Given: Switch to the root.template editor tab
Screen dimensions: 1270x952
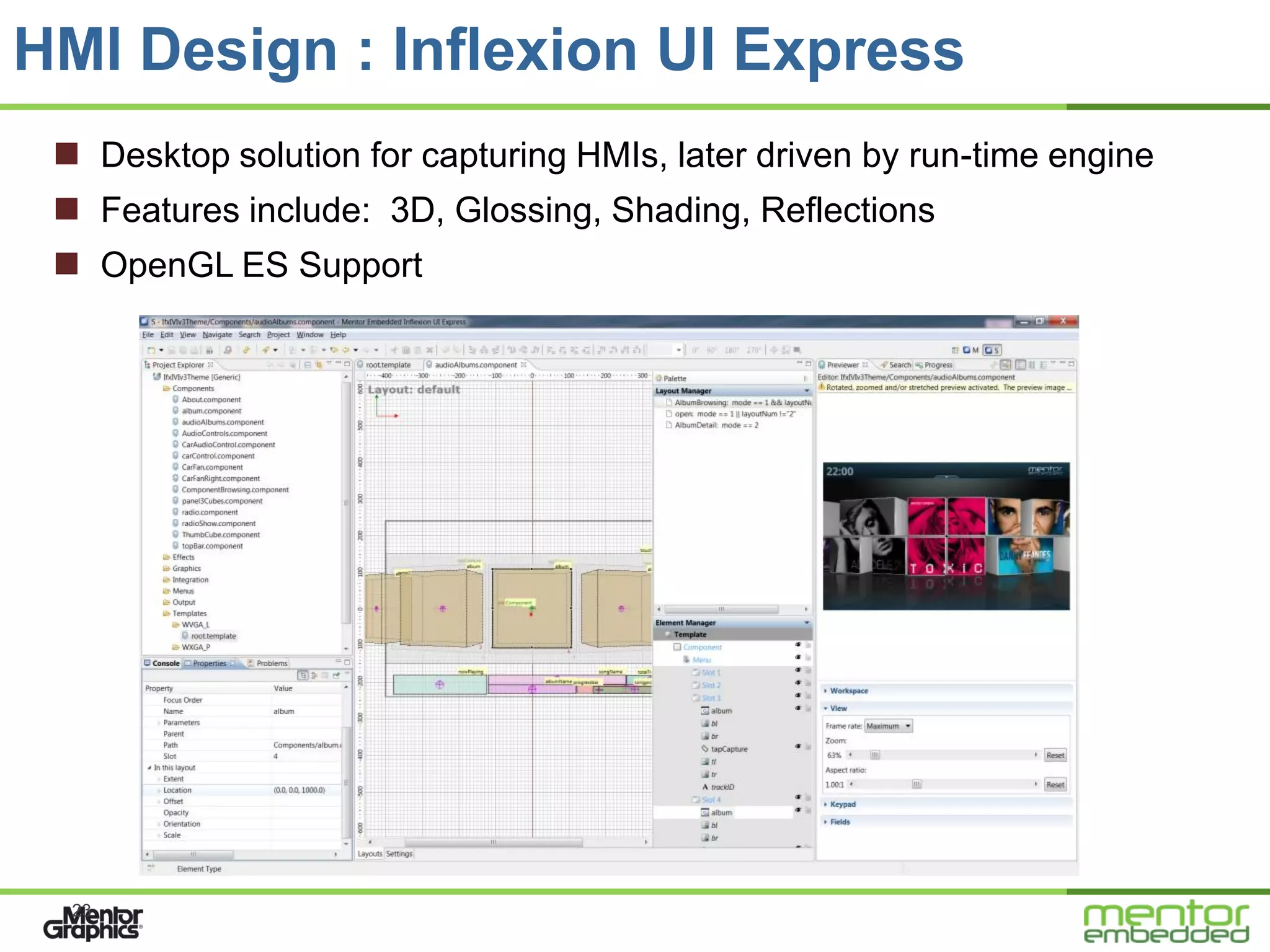Looking at the screenshot, I should coord(388,365).
